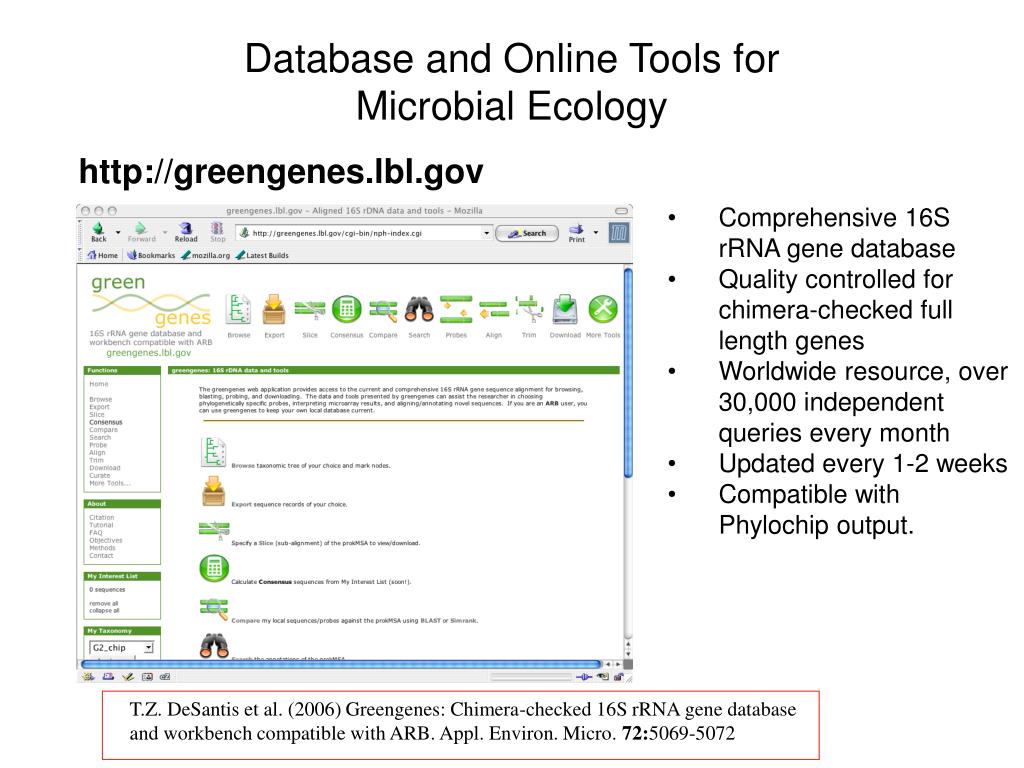The width and height of the screenshot is (1024, 768).
Task: Click the browser Forward arrow icon
Action: tap(140, 229)
